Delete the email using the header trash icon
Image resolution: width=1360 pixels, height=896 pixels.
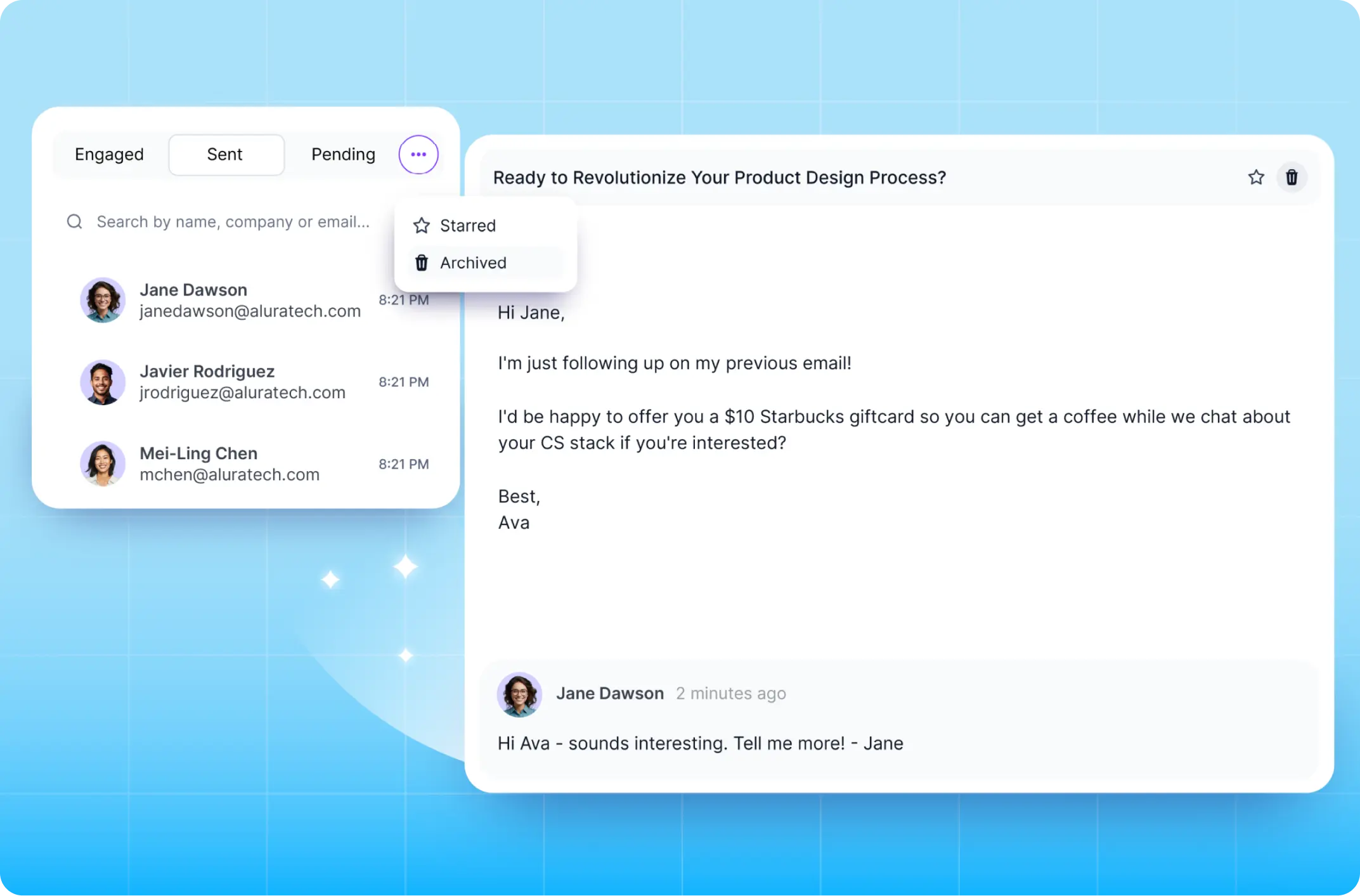(1292, 178)
